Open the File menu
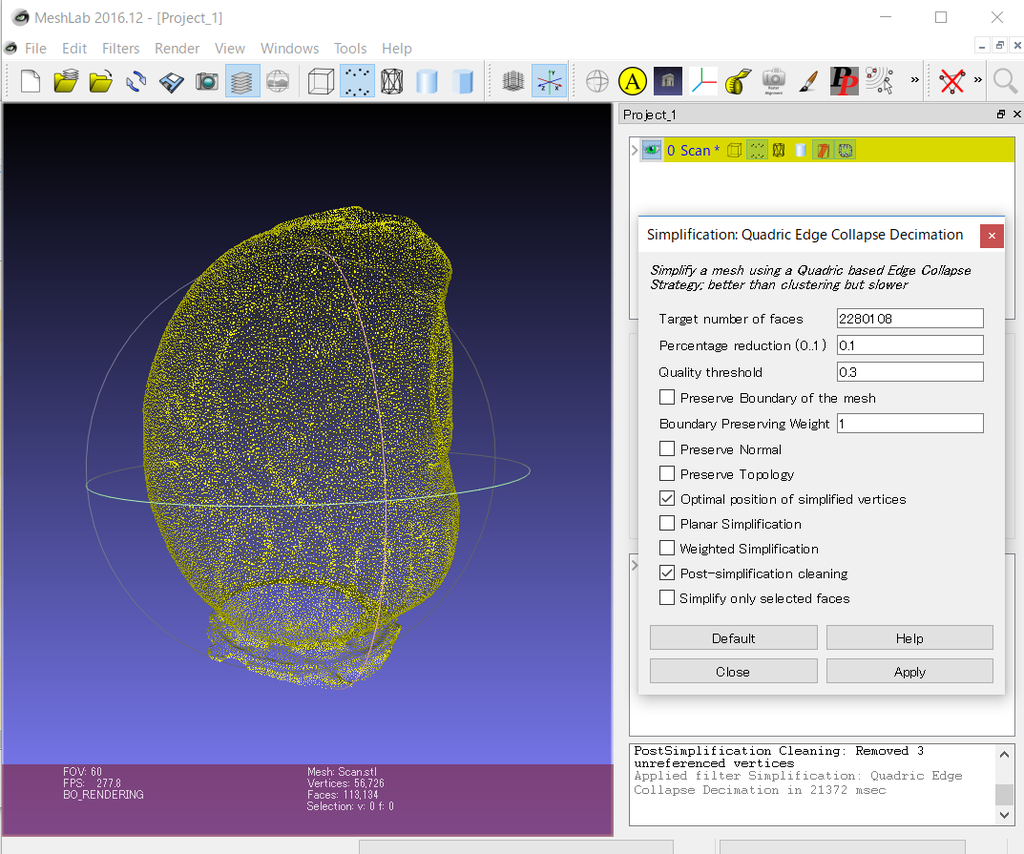This screenshot has width=1024, height=854. [35, 48]
